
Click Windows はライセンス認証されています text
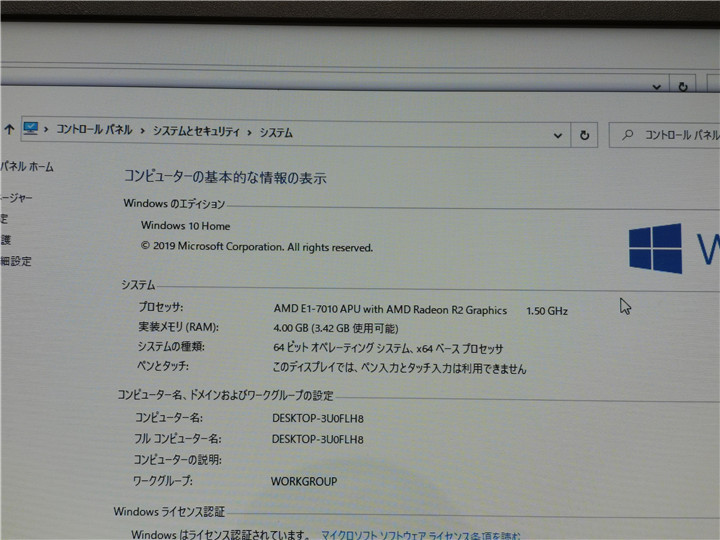tap(219, 535)
